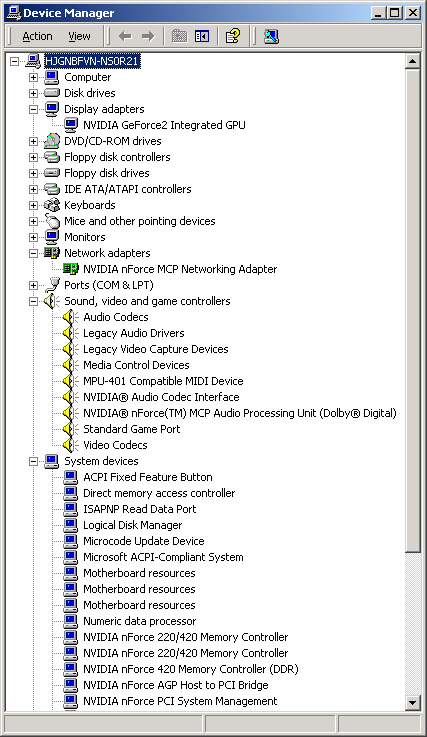Click the Scan for hardware changes icon

tap(271, 36)
